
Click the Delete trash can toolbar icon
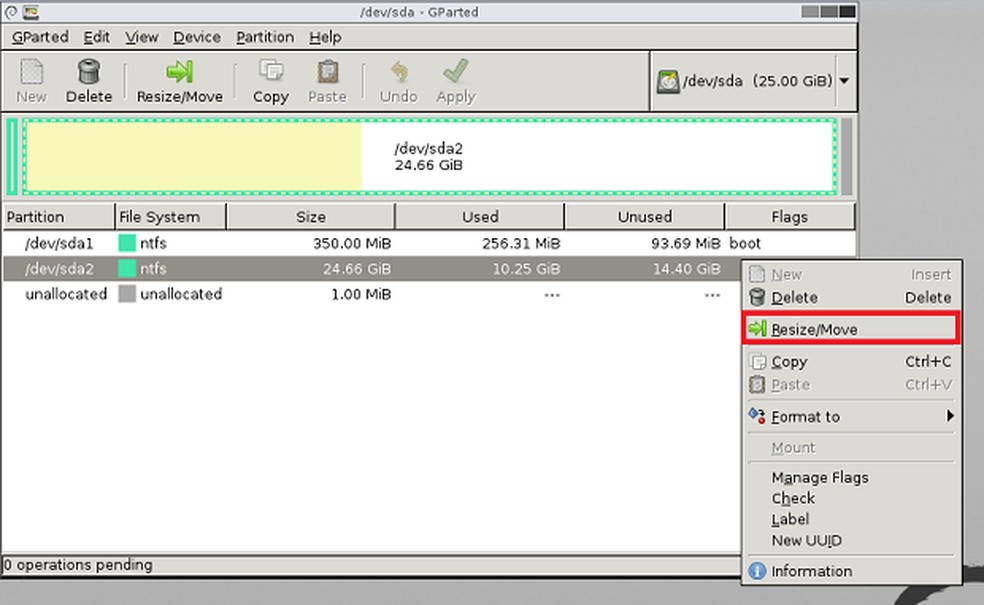[x=88, y=72]
